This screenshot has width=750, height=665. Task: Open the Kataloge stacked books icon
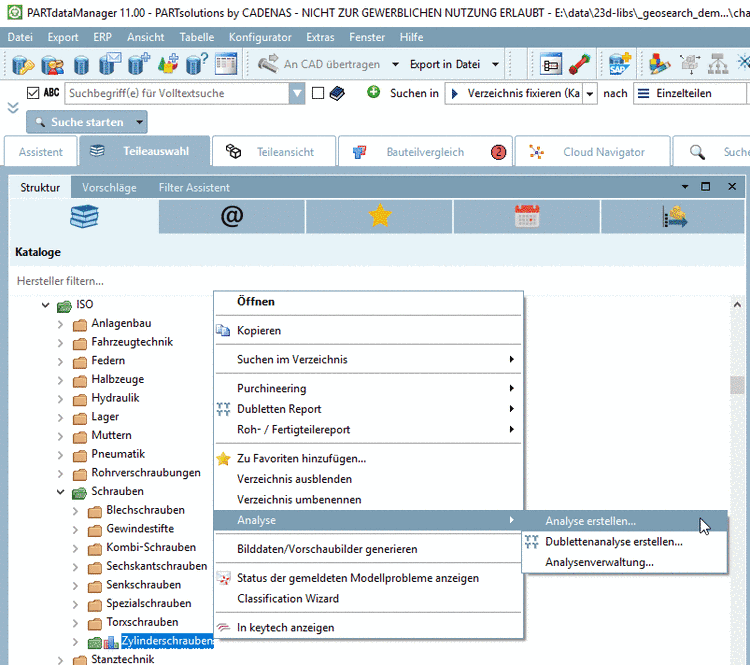coord(84,216)
